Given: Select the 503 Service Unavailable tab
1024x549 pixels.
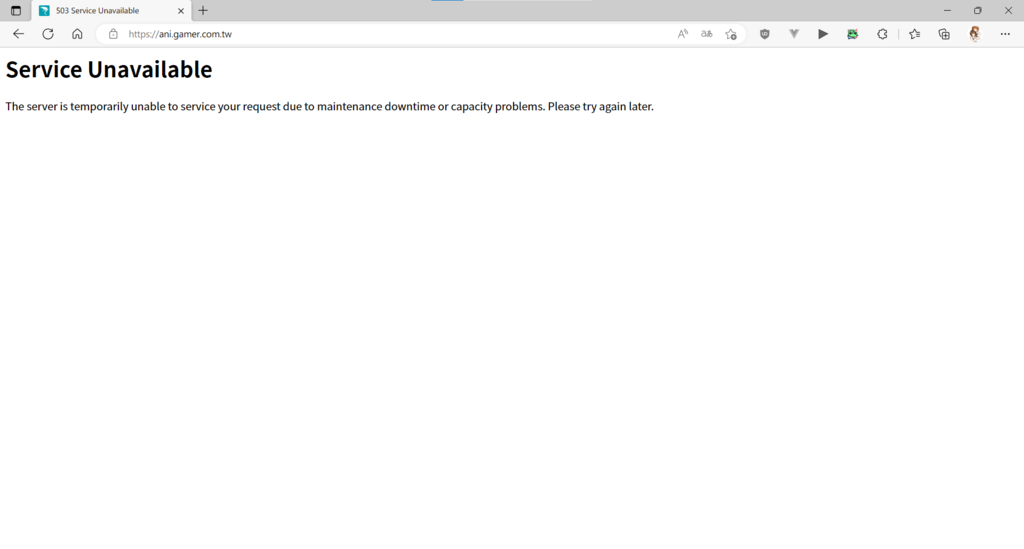Looking at the screenshot, I should tap(111, 10).
